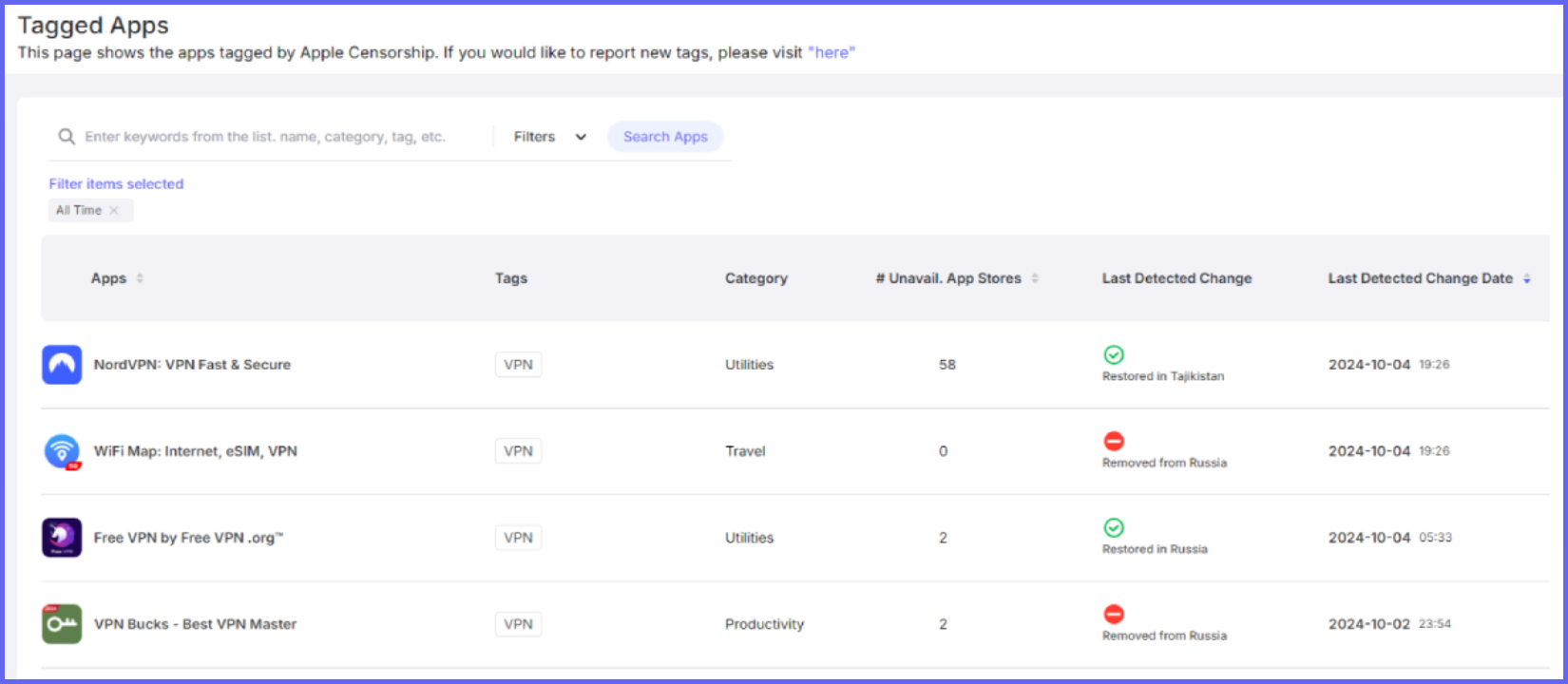Click Filter items selected label
Screen dimensions: 1568x684
[x=116, y=184]
